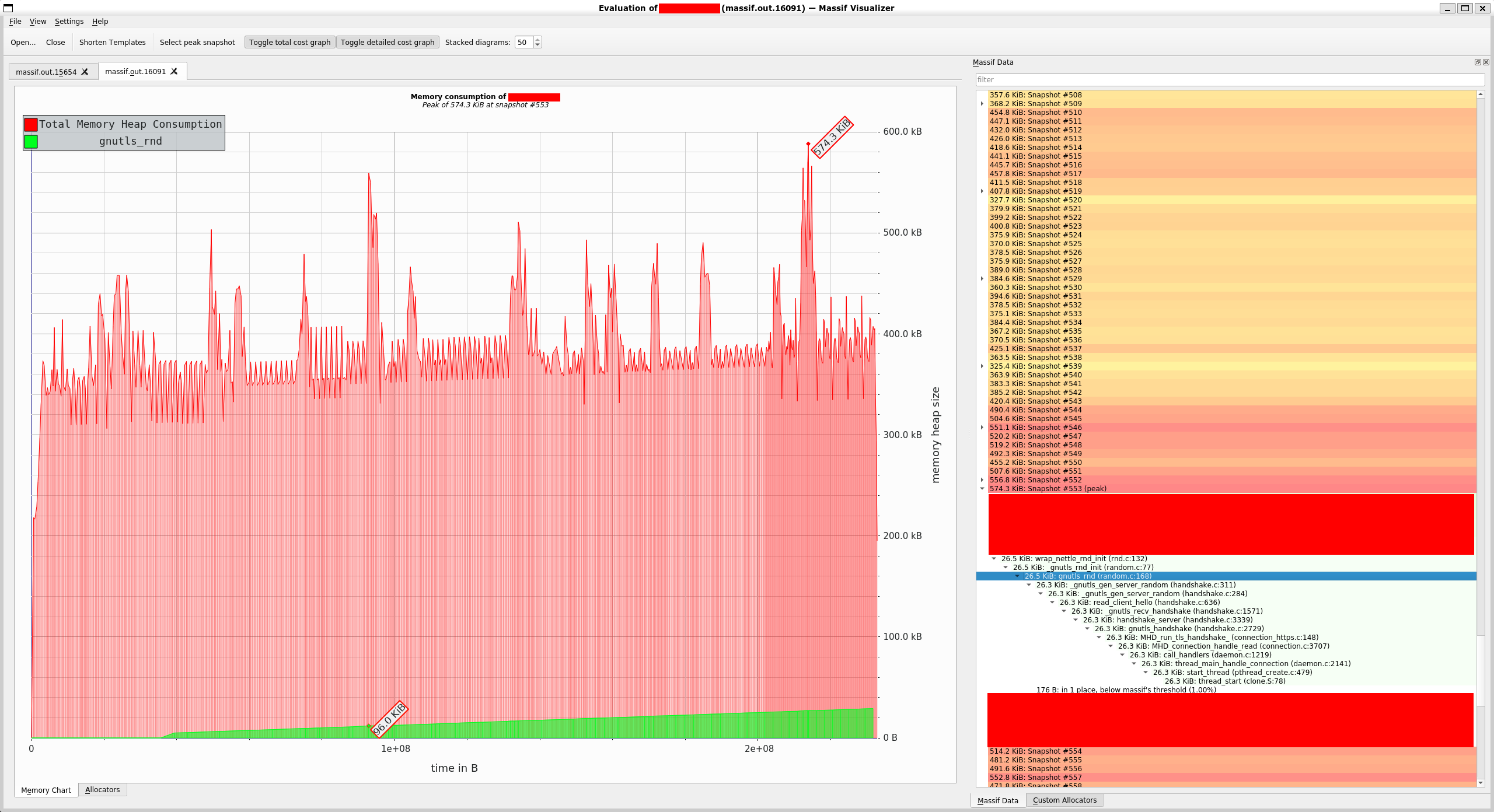Toggle total cost graph
1494x812 pixels.
(289, 42)
